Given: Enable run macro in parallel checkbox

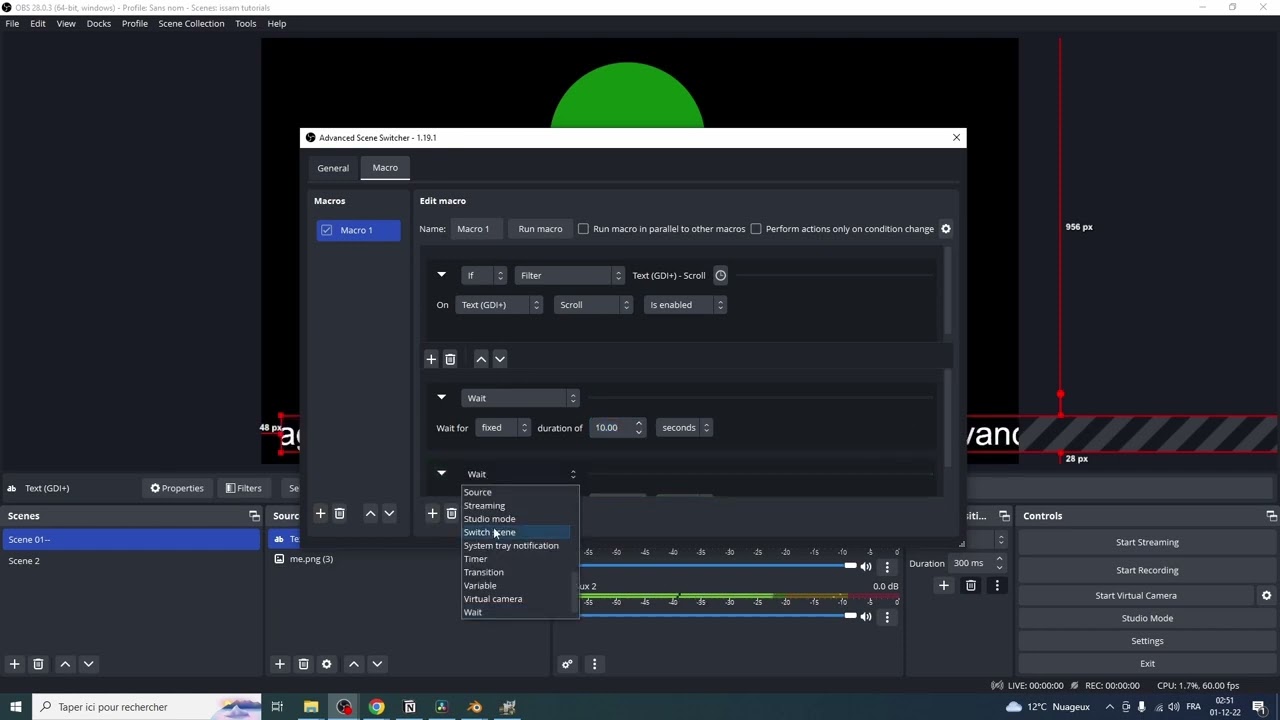Looking at the screenshot, I should coord(583,229).
